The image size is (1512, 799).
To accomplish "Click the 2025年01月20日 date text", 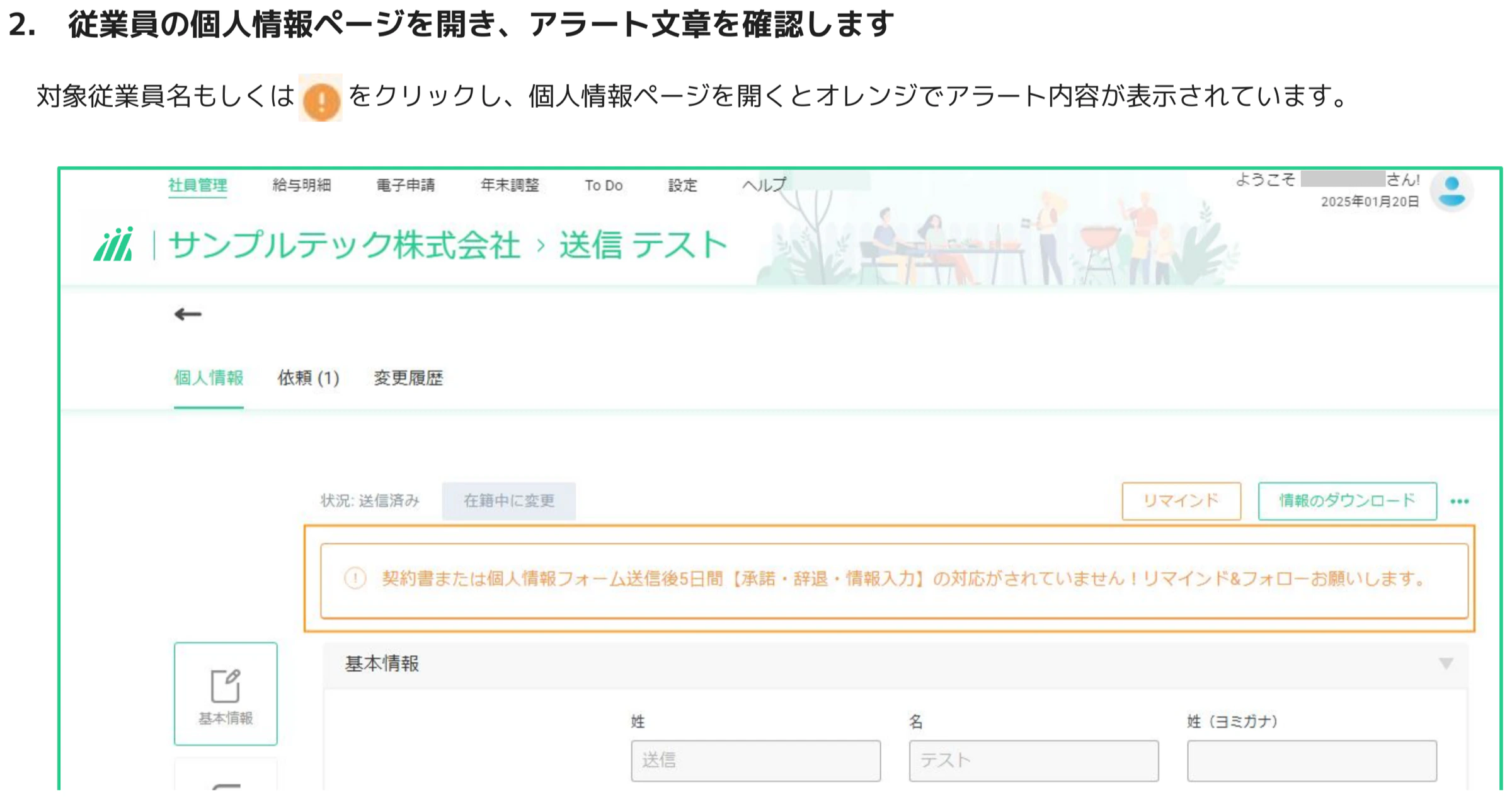I will click(x=1370, y=202).
